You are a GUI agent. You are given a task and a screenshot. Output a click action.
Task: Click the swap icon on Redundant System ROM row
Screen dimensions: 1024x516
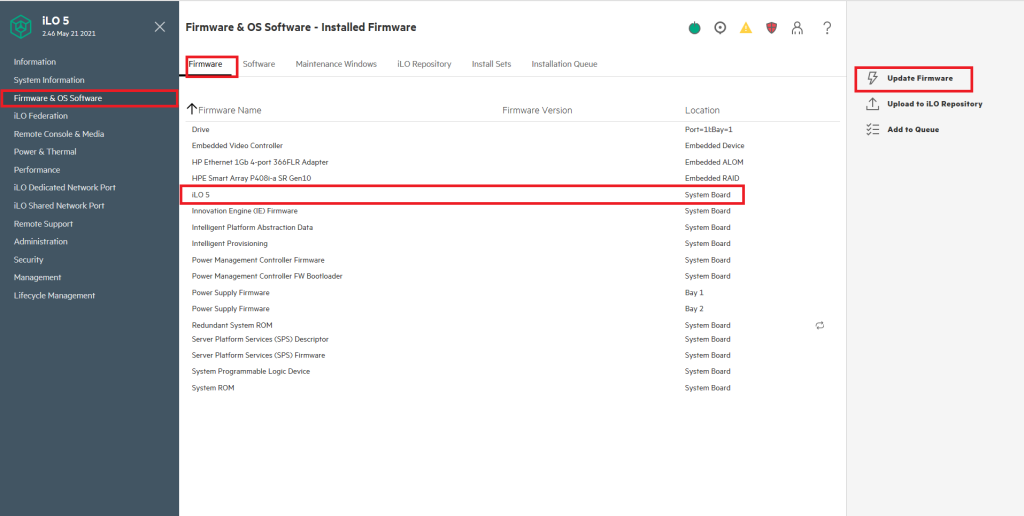(820, 325)
